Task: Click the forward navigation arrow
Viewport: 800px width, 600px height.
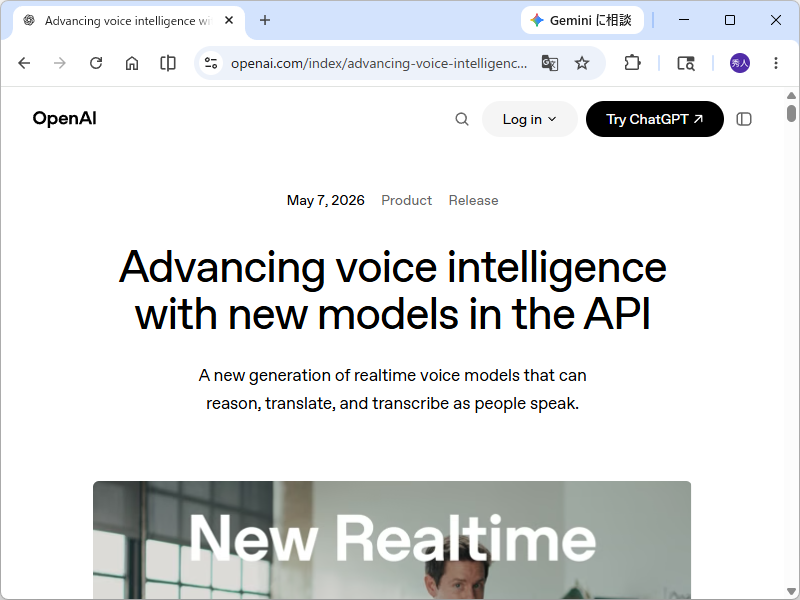Action: tap(60, 63)
